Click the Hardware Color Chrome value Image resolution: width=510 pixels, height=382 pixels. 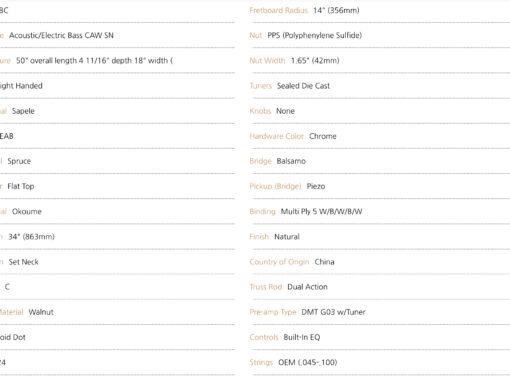point(323,136)
